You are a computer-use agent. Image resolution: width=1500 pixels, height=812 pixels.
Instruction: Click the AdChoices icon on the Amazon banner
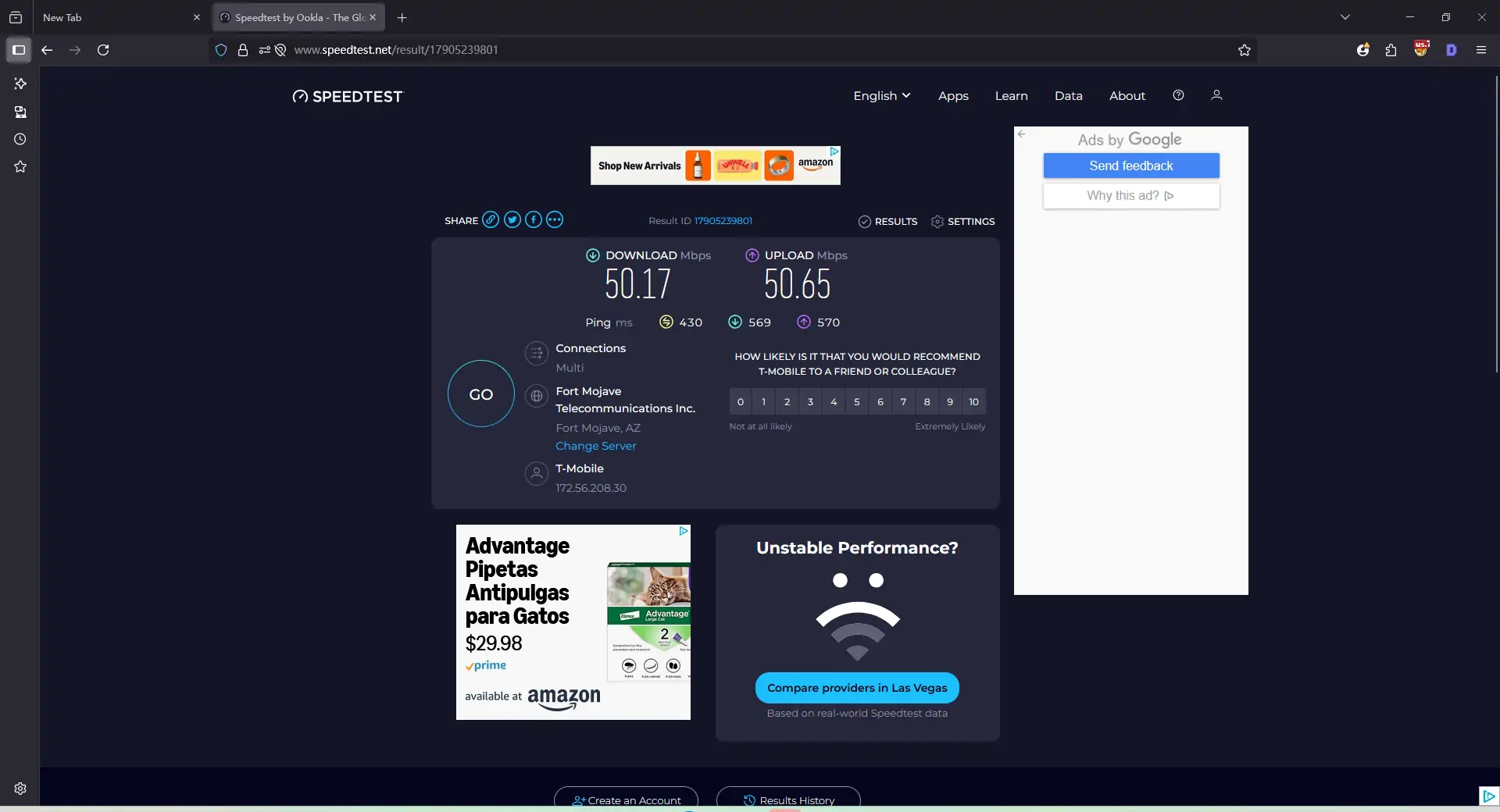coord(834,151)
